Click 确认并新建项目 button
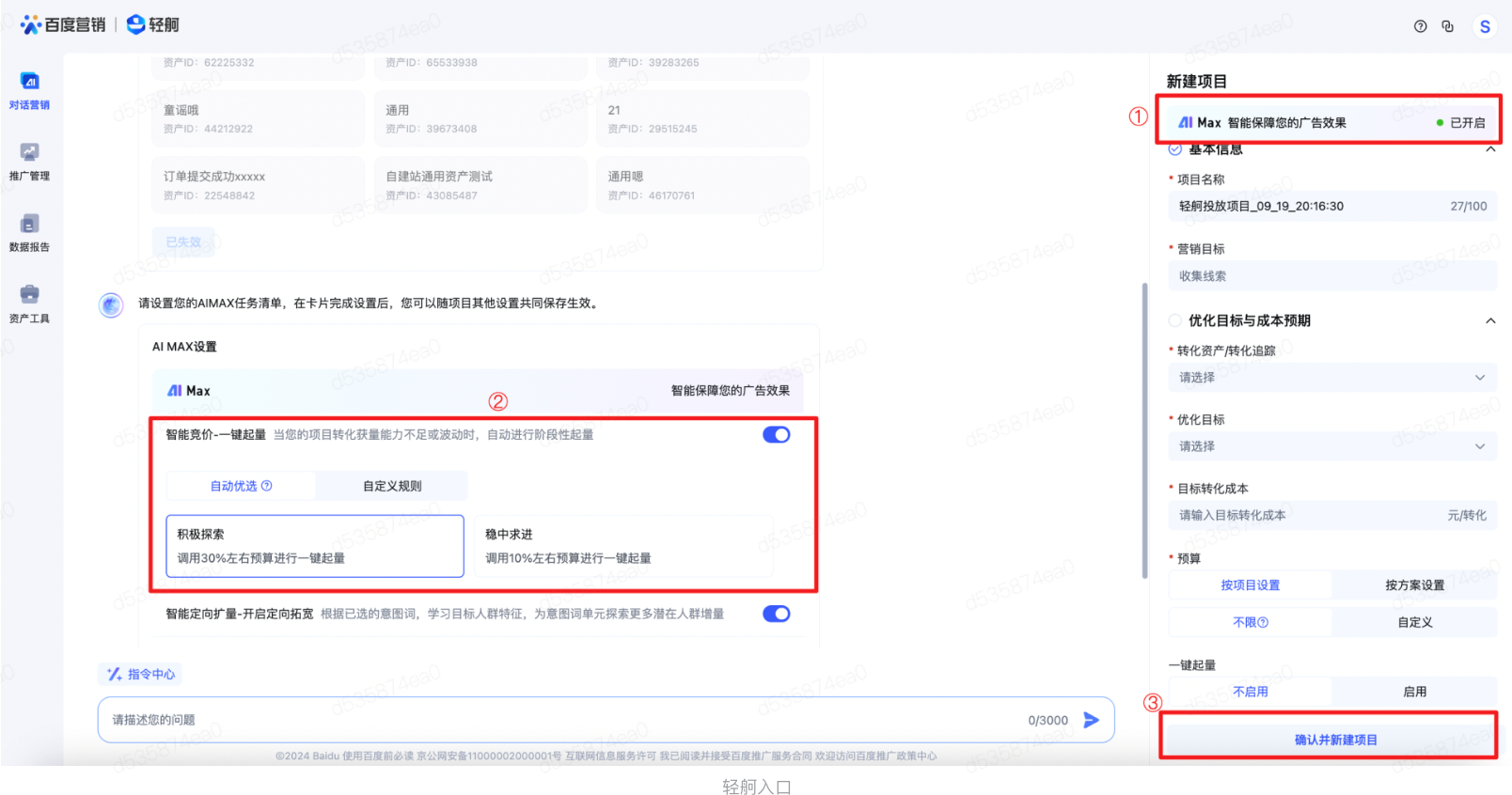1512x795 pixels. click(x=1335, y=740)
